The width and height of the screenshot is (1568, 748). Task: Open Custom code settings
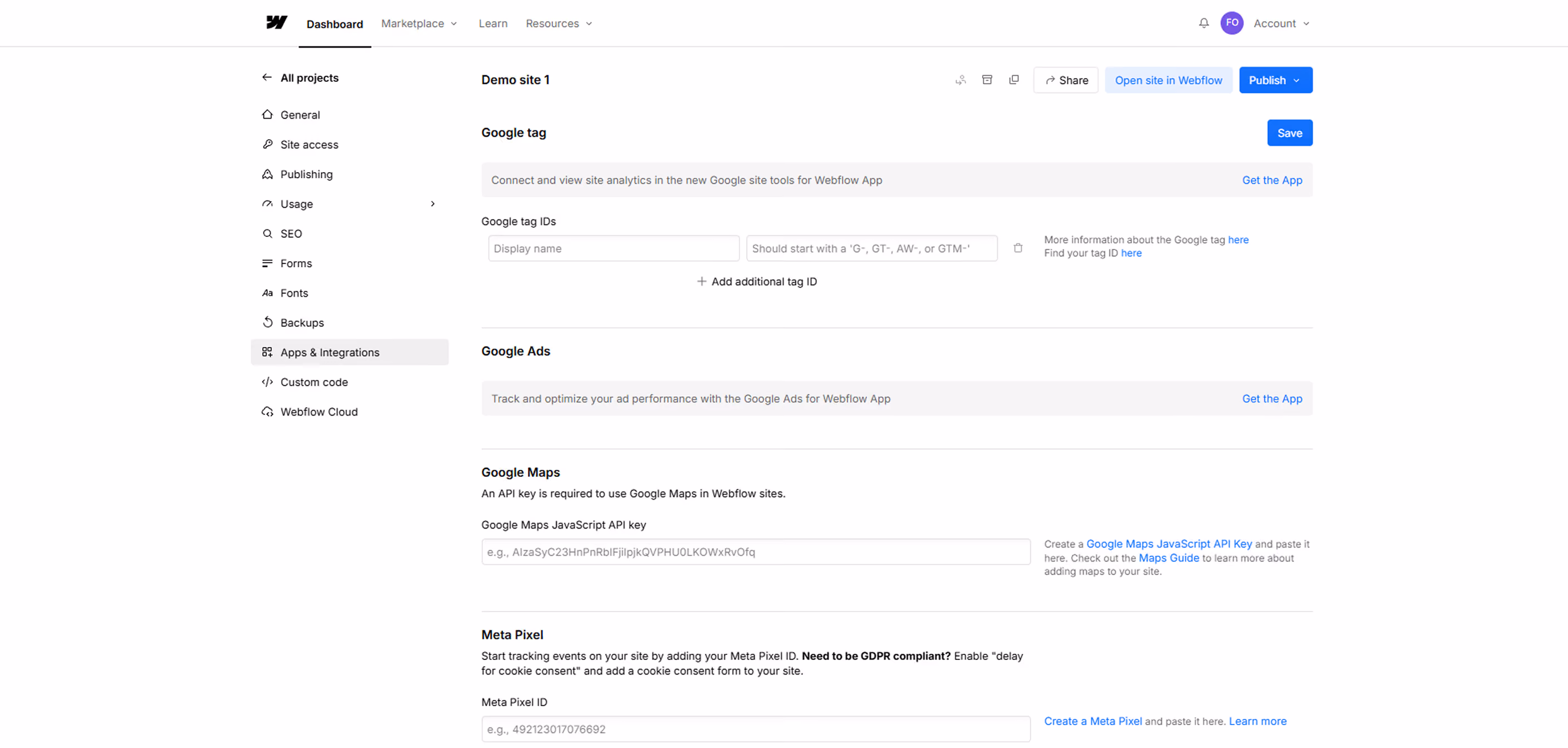(x=349, y=382)
